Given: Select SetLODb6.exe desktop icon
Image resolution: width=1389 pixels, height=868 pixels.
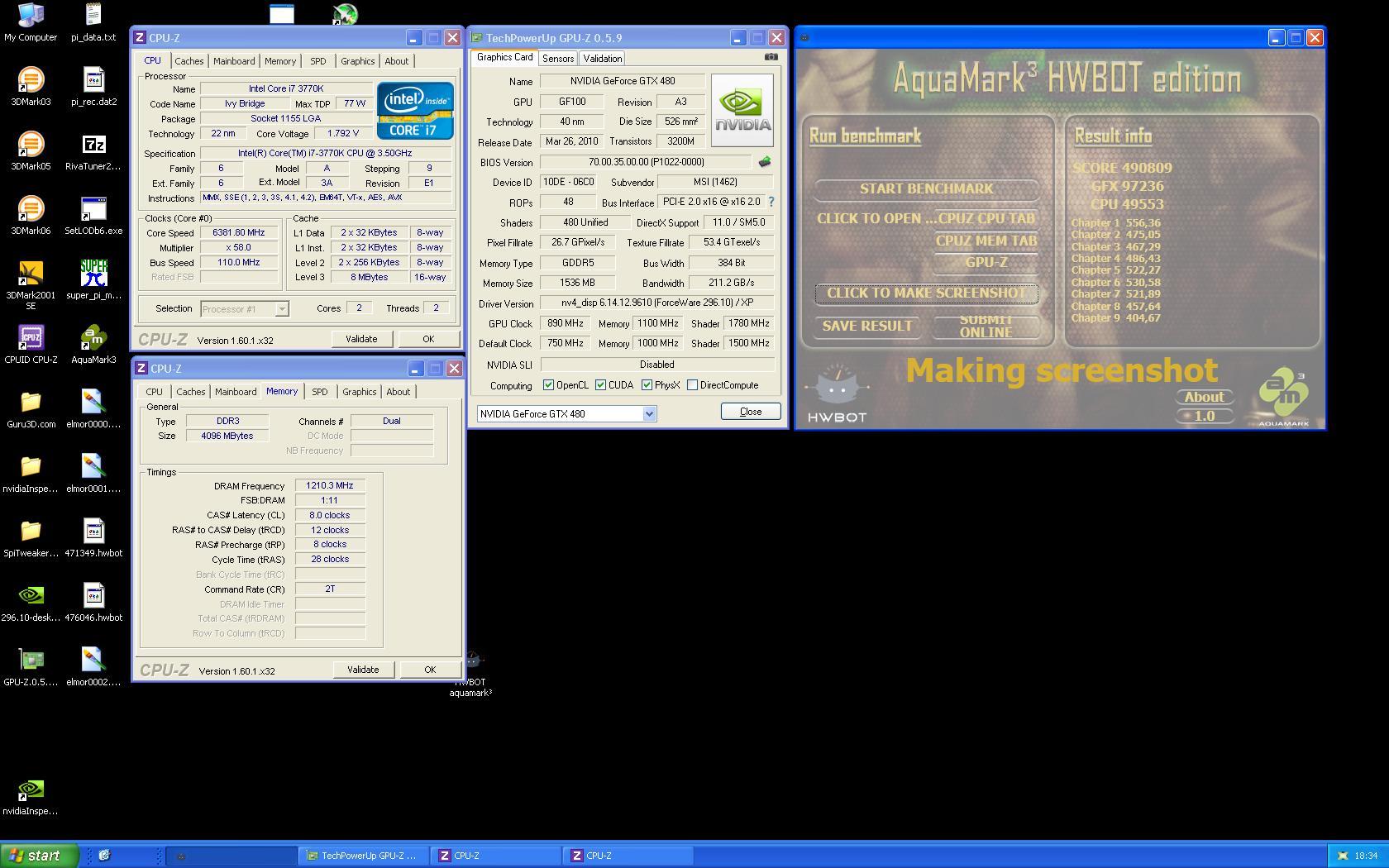Looking at the screenshot, I should [x=93, y=216].
